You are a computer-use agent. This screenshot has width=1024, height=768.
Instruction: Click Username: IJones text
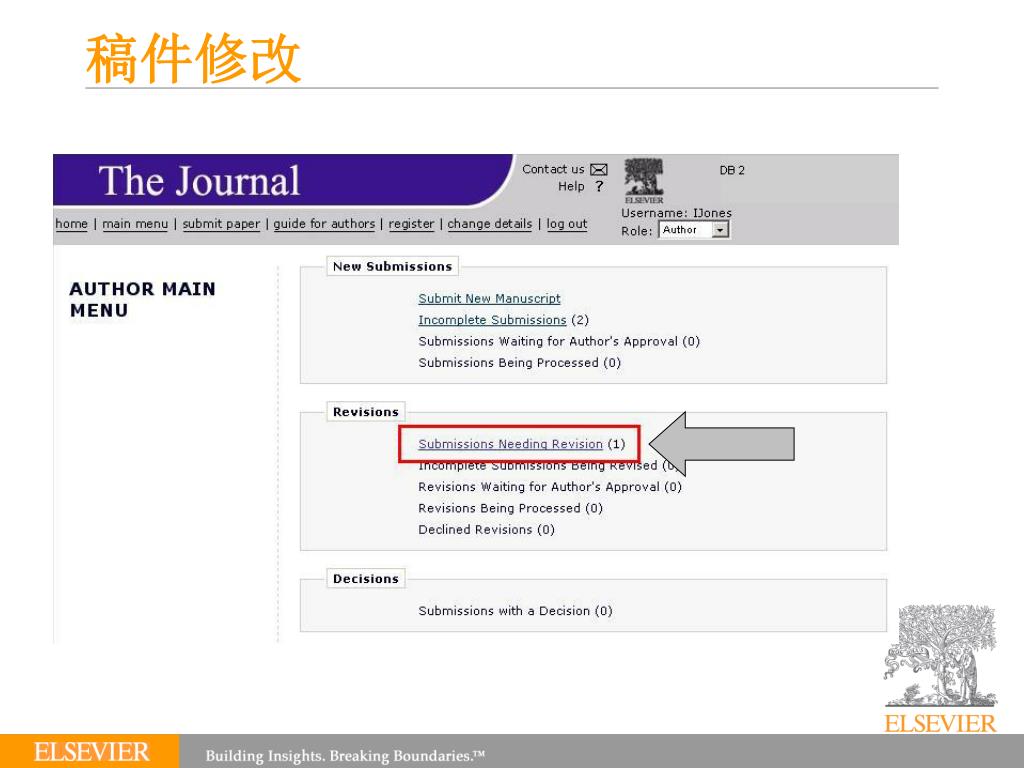[677, 213]
